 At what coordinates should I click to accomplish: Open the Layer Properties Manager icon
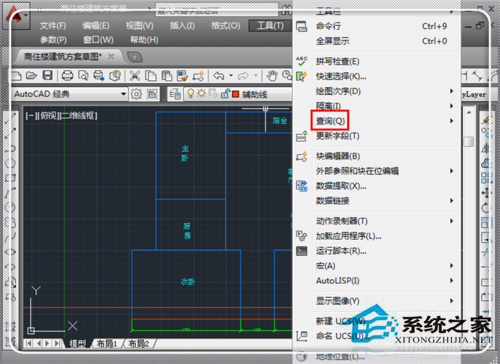pos(175,94)
